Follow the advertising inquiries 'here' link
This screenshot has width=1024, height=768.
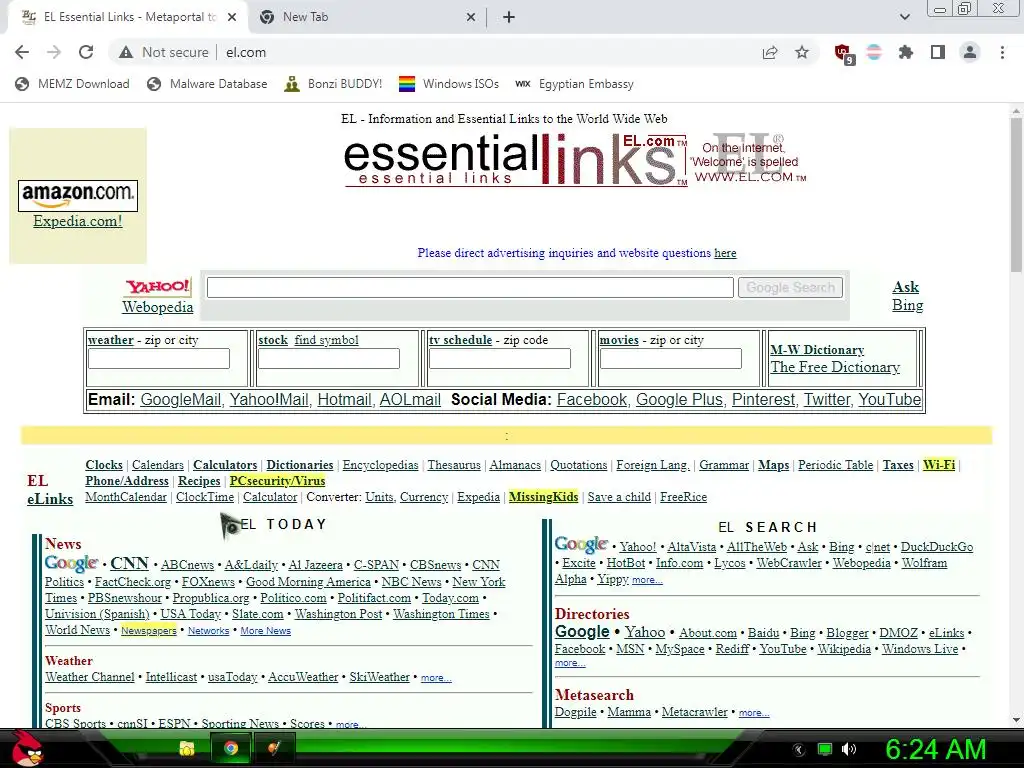[725, 253]
